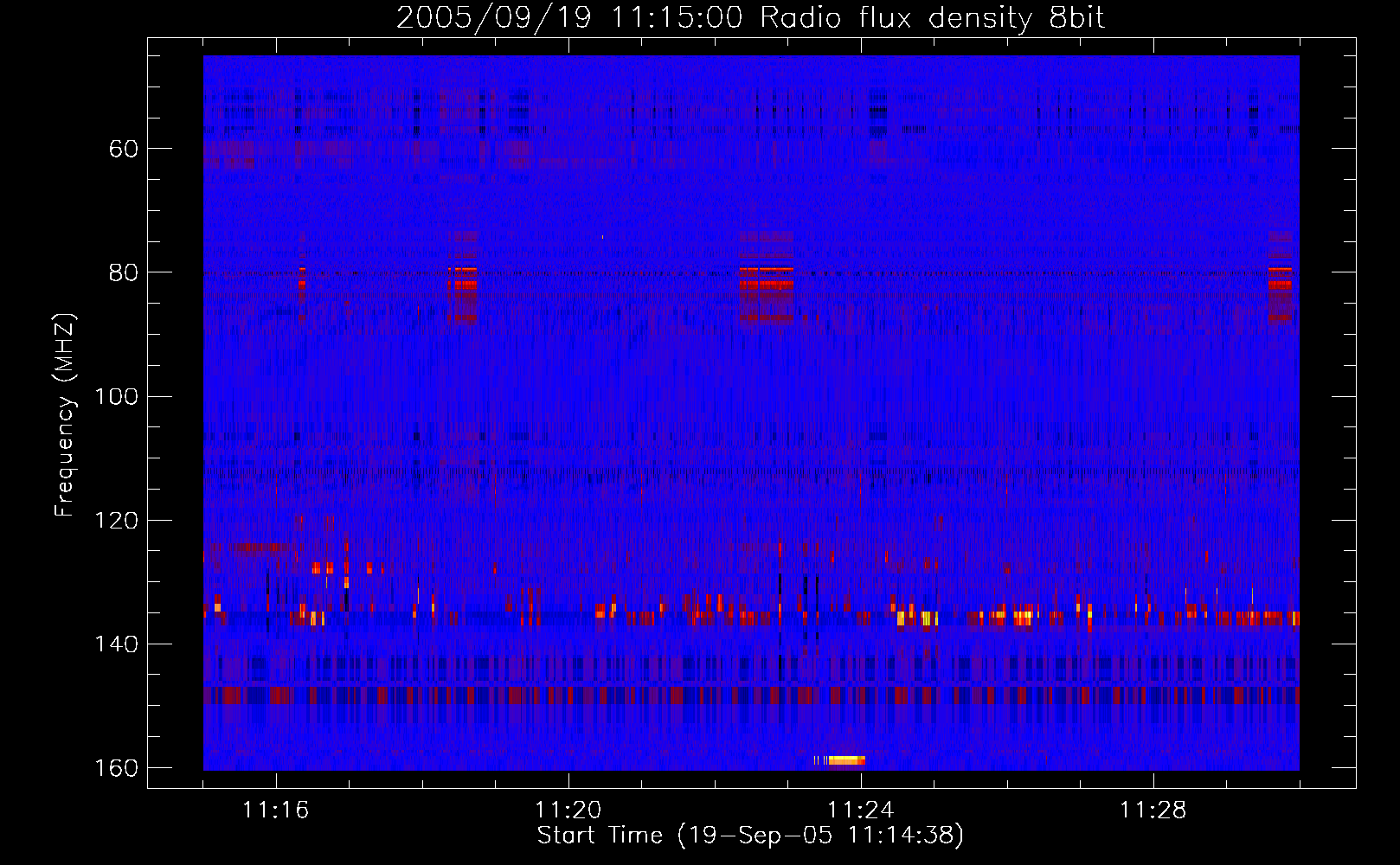Screen dimensions: 1400x865
Task: Click the "Frequency (MHZ)" axis label
Action: 65,415
